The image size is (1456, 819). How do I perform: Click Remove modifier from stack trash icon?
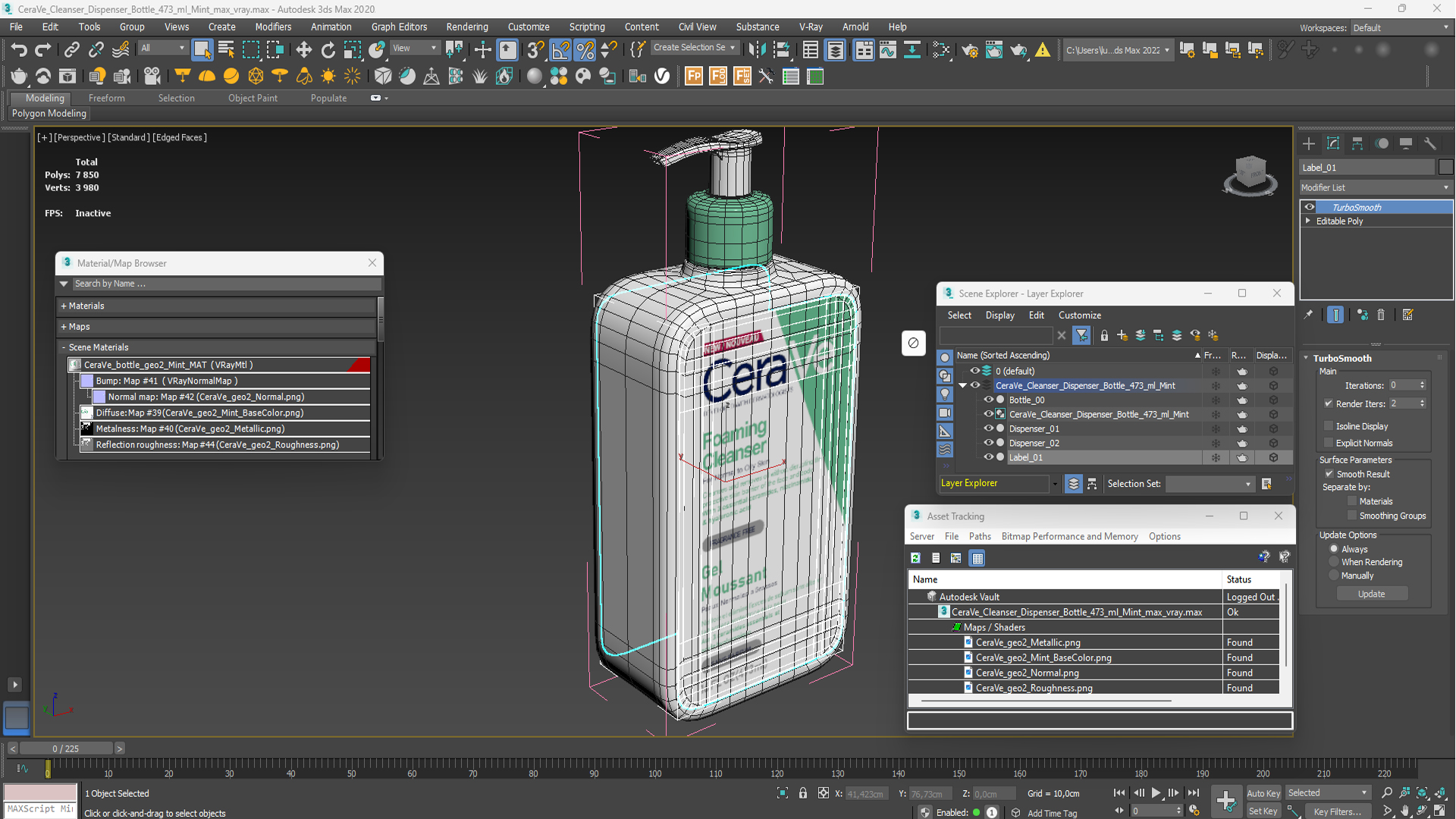pyautogui.click(x=1381, y=315)
